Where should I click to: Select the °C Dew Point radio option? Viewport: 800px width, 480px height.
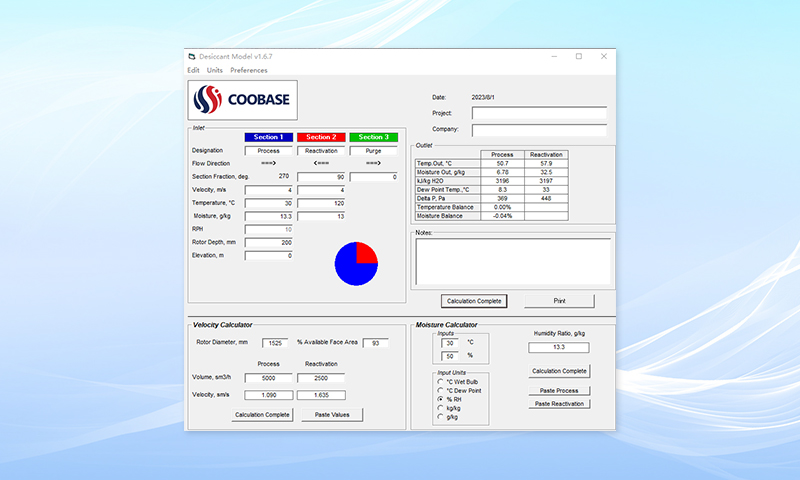[x=440, y=390]
